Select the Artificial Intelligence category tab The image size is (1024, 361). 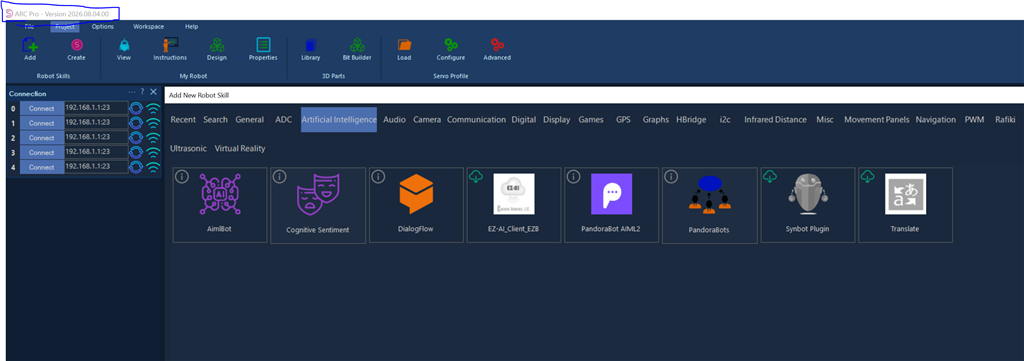pyautogui.click(x=339, y=119)
